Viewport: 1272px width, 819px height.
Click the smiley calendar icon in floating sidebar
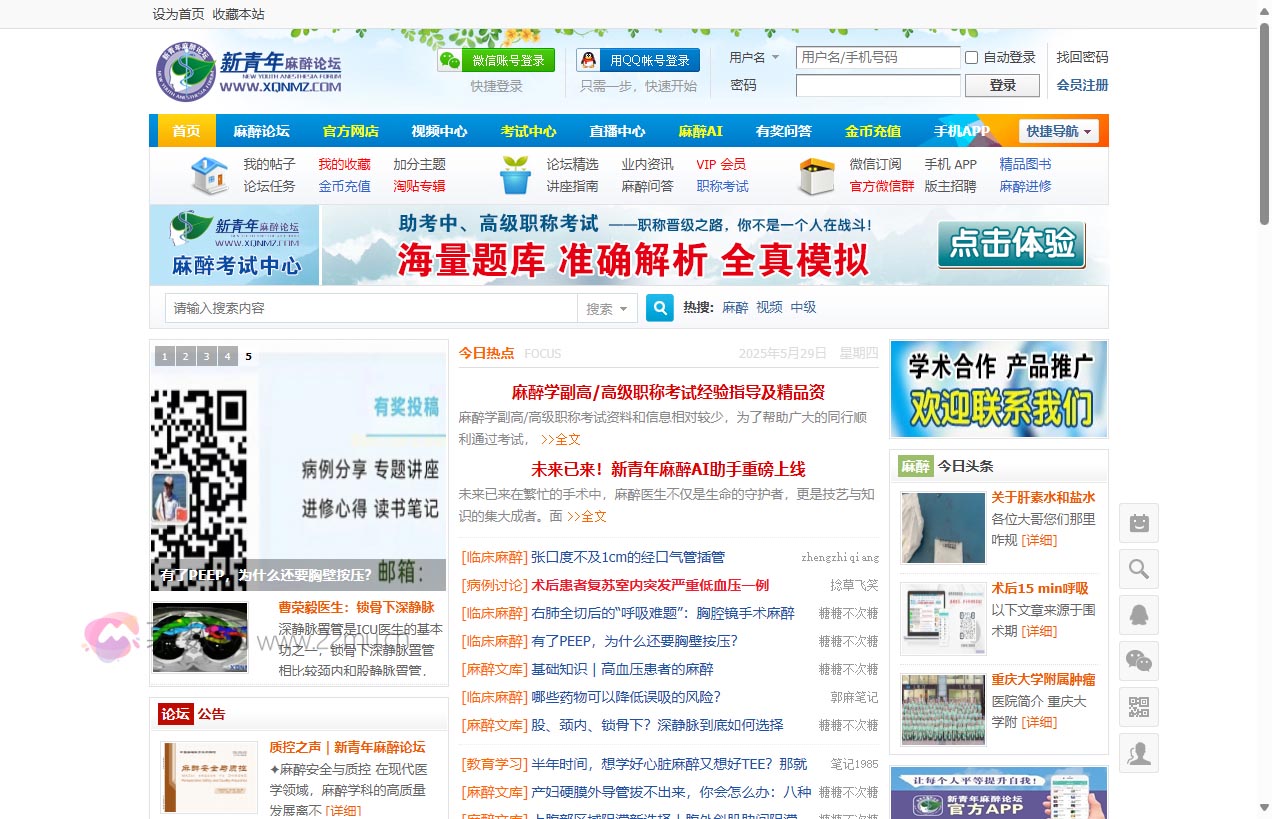pyautogui.click(x=1138, y=523)
